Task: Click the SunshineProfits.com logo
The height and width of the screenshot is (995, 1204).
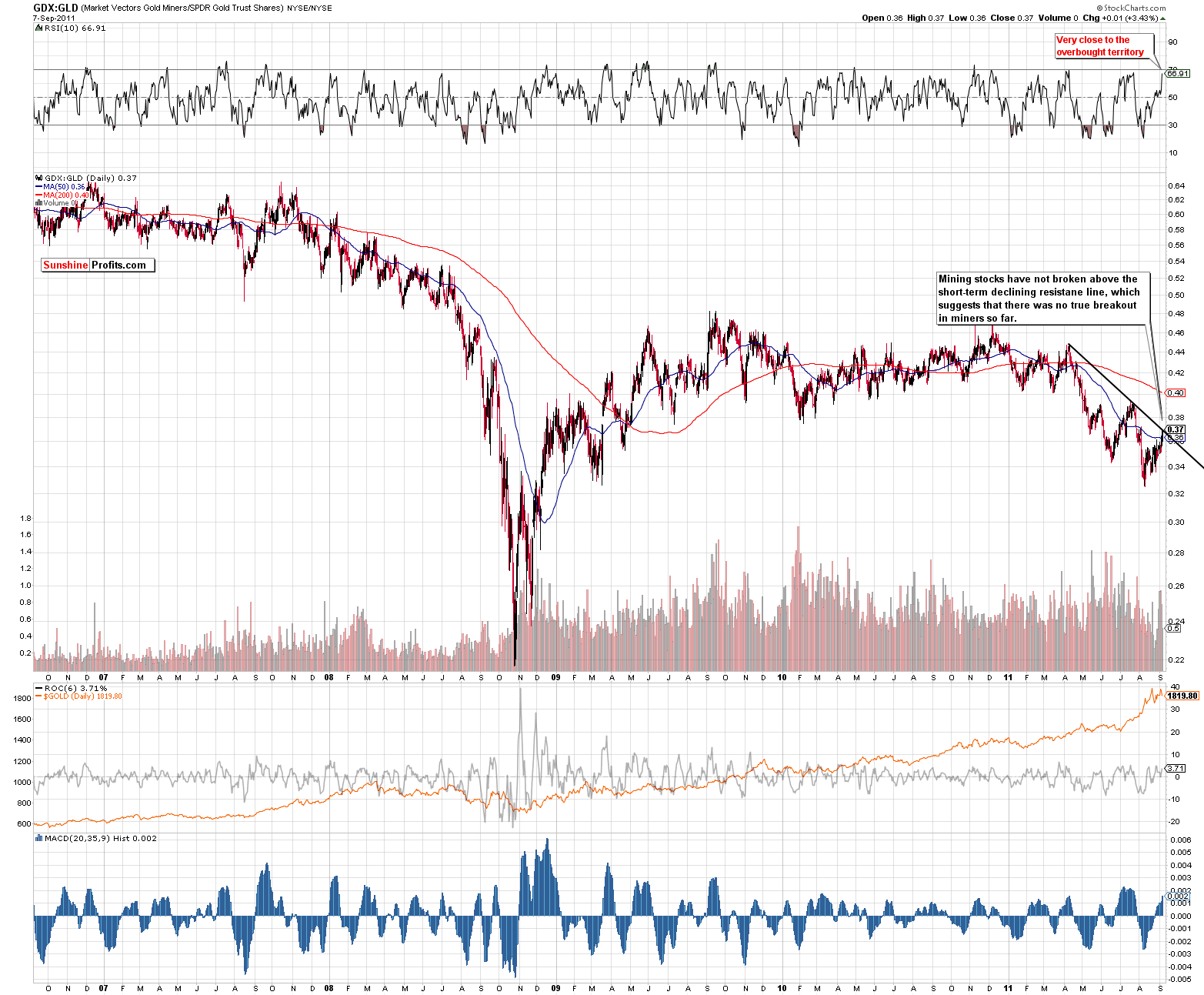Action: [98, 265]
